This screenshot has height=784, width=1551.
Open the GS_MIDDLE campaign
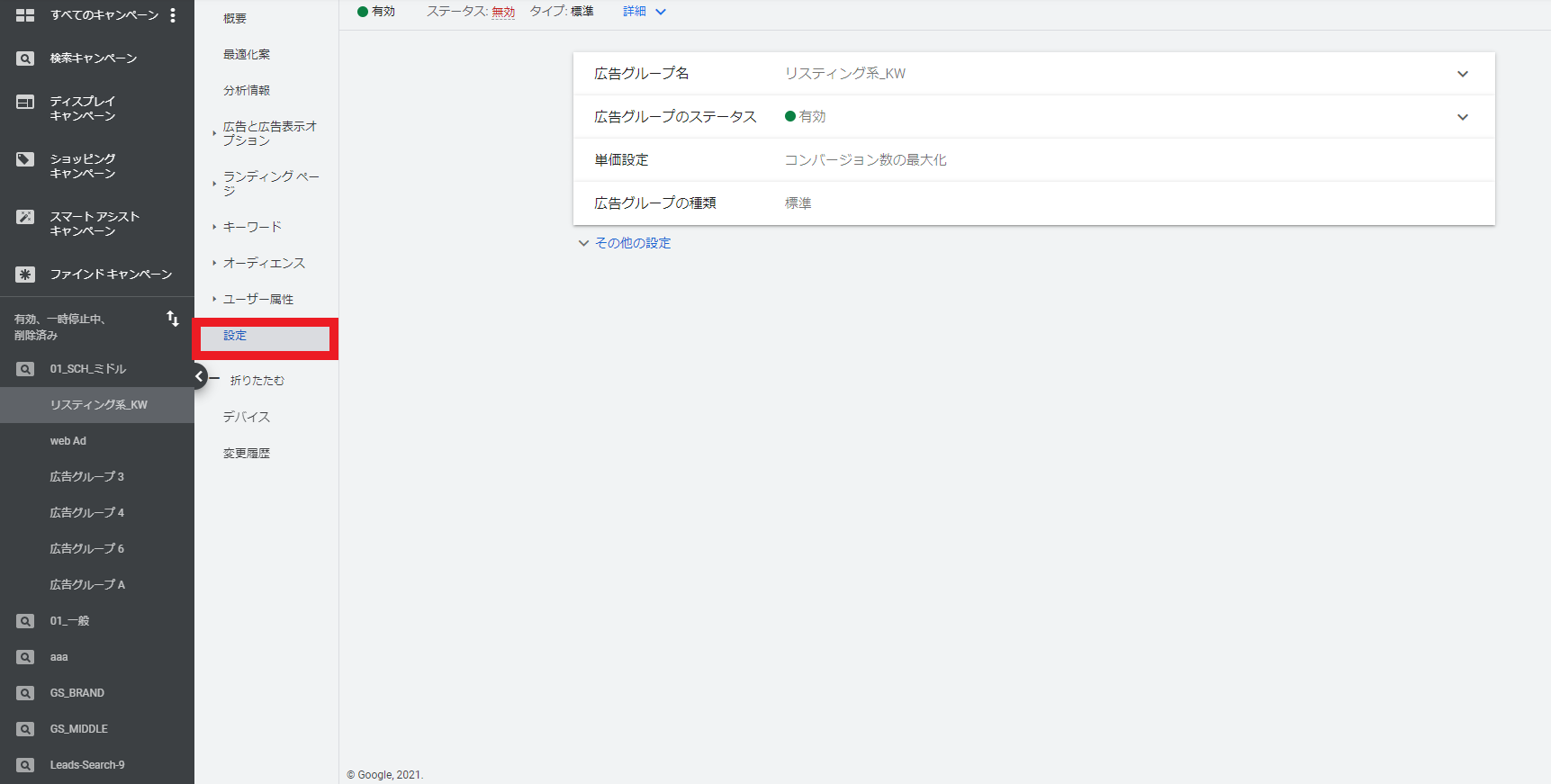(x=79, y=729)
